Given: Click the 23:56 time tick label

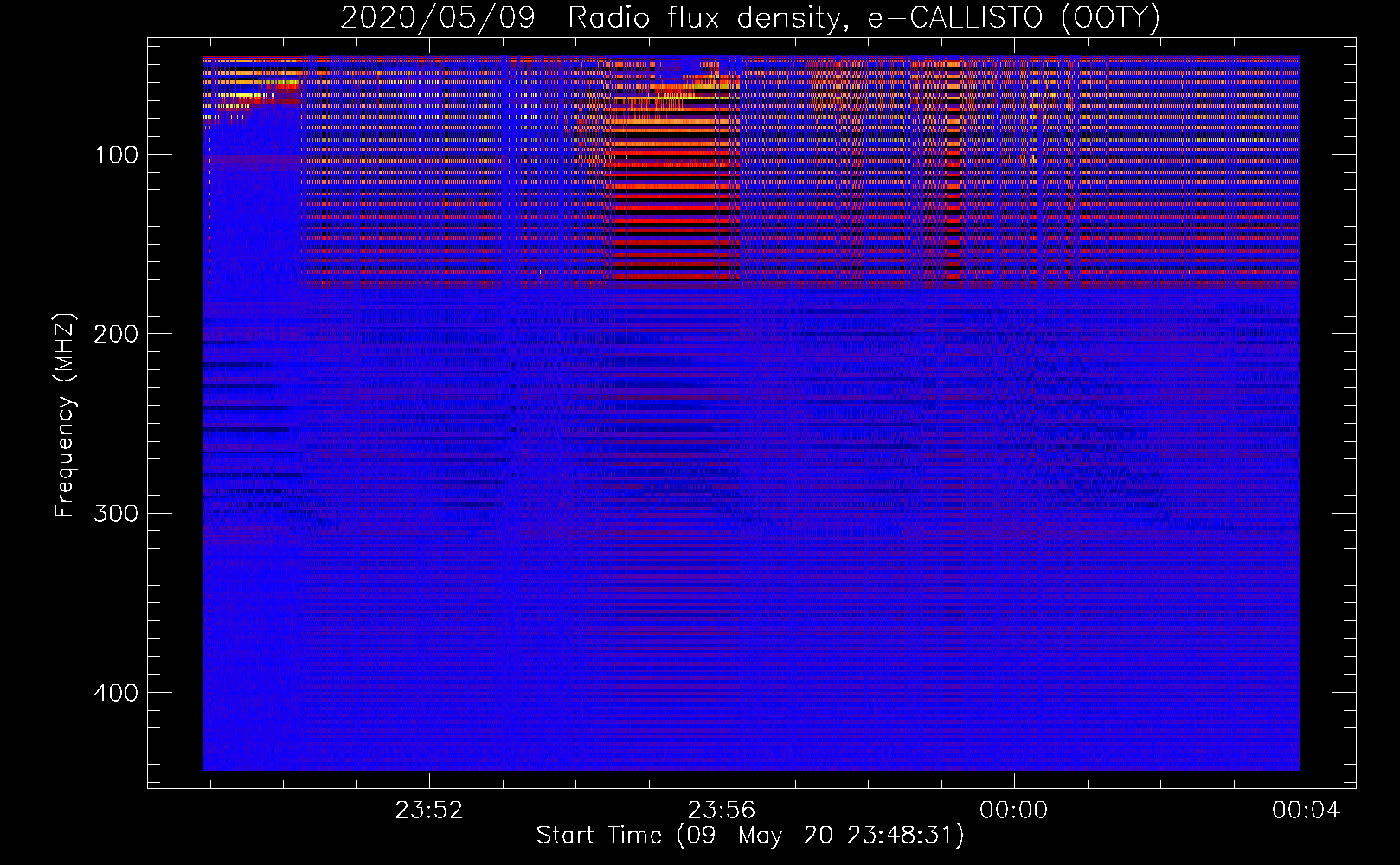Looking at the screenshot, I should pyautogui.click(x=722, y=811).
